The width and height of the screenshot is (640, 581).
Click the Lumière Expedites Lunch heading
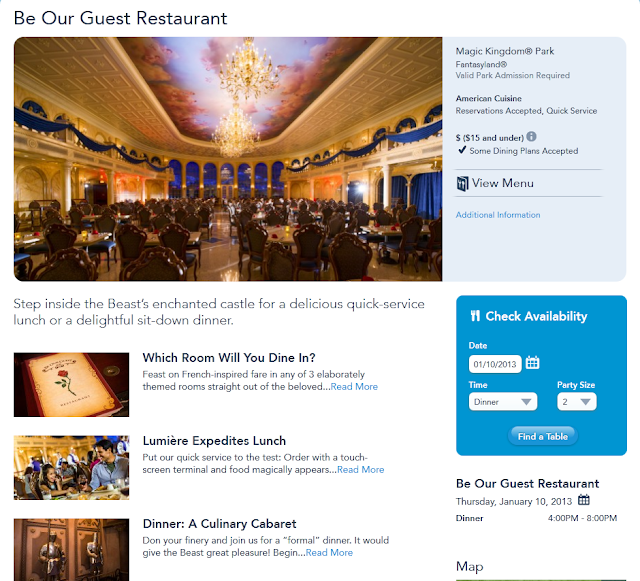214,441
